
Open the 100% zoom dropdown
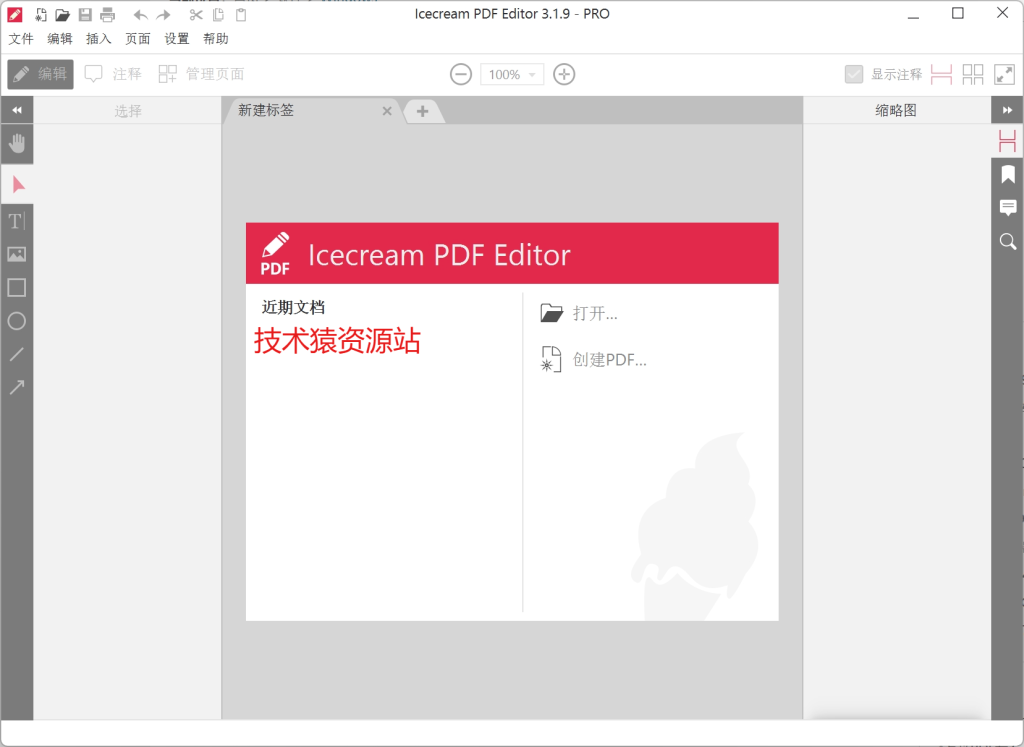(512, 74)
